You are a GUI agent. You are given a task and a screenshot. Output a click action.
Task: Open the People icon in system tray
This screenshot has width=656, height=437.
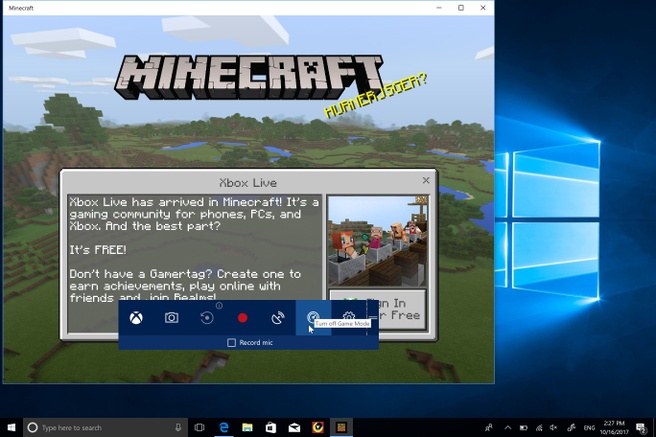pos(488,427)
